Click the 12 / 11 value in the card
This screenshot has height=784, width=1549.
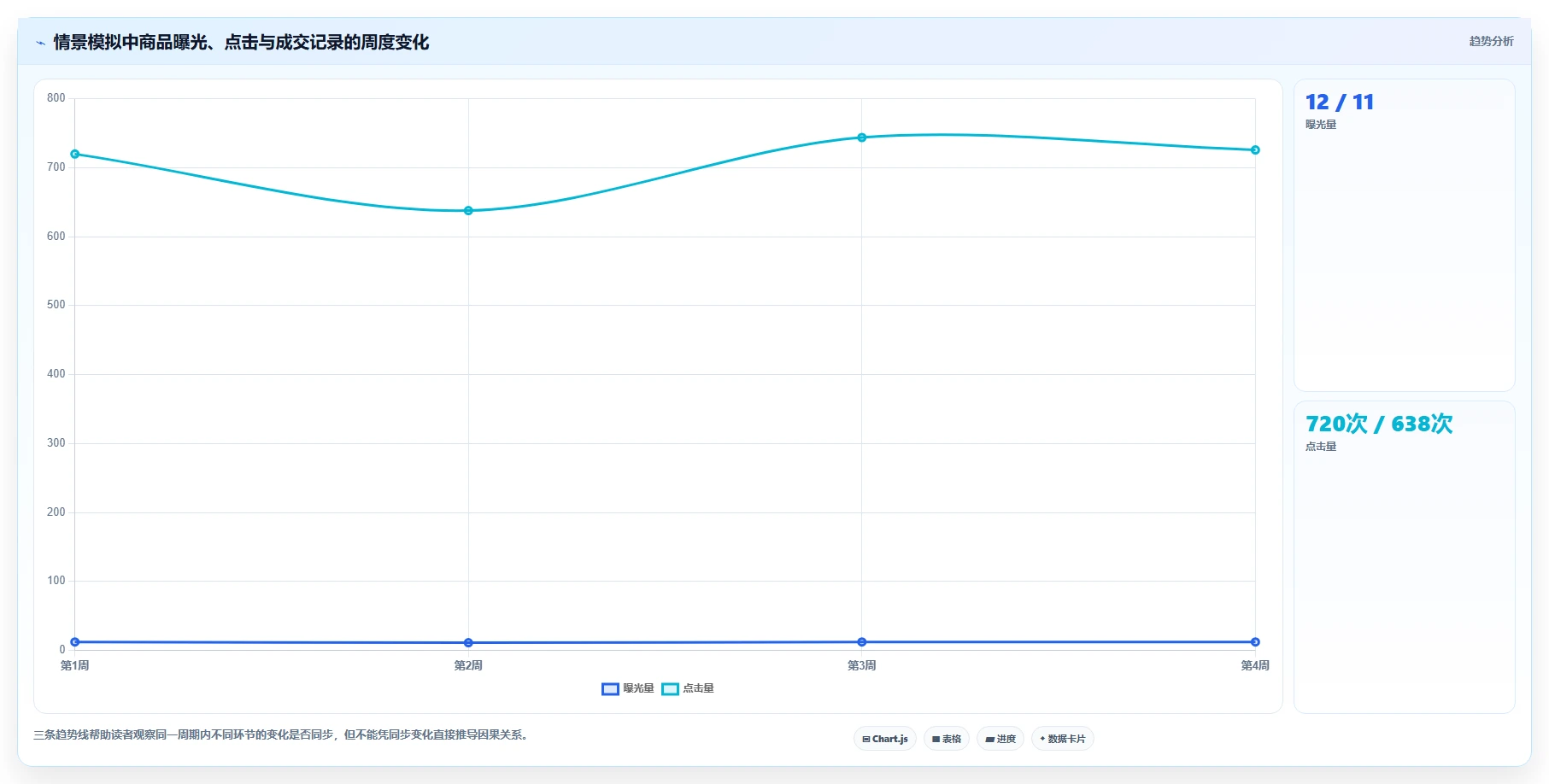(x=1340, y=102)
